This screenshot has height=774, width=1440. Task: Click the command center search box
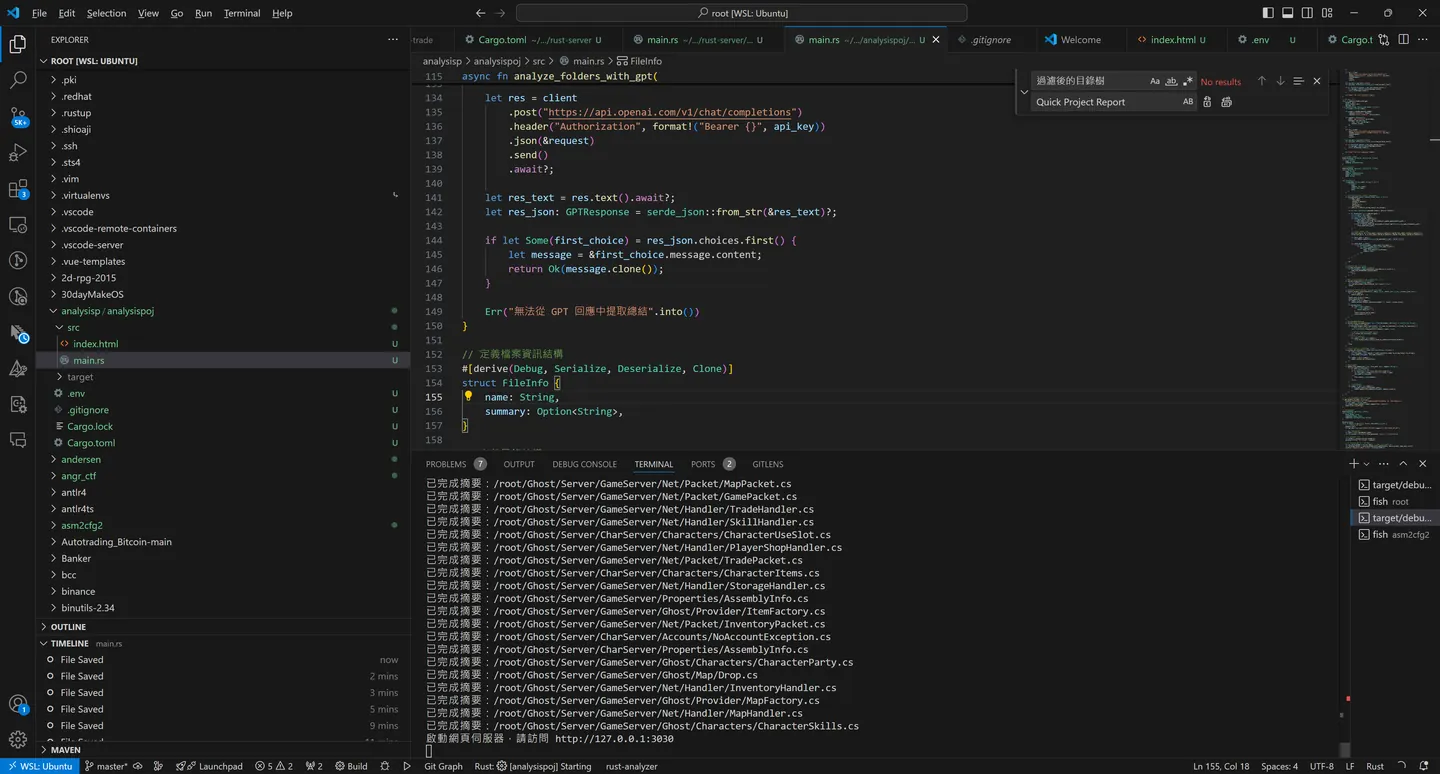pyautogui.click(x=741, y=13)
